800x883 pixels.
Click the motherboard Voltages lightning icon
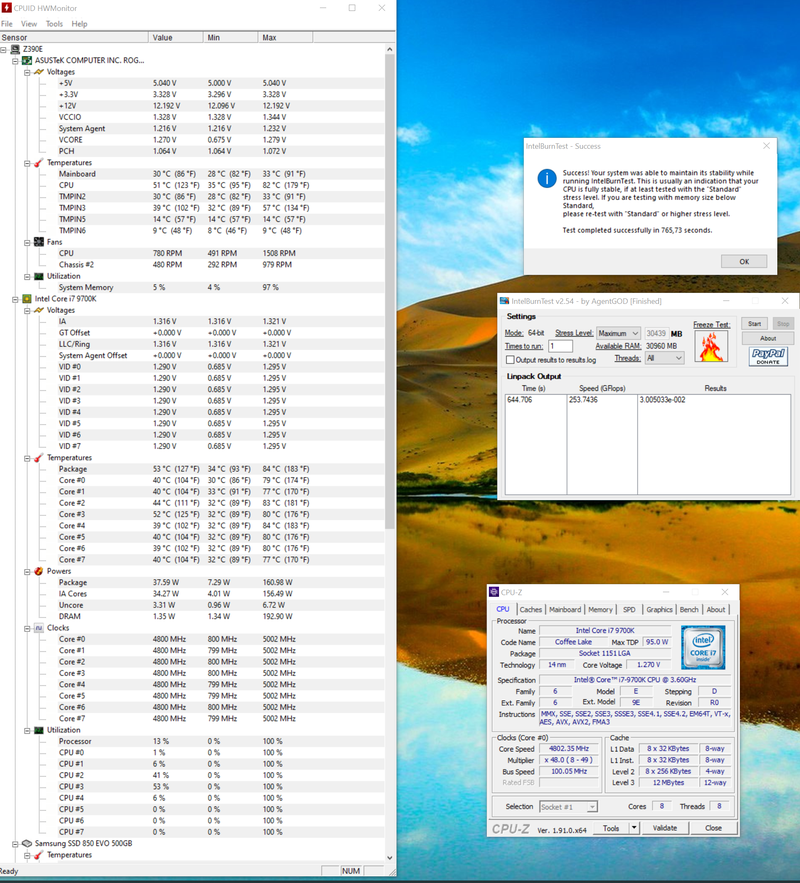tap(38, 72)
